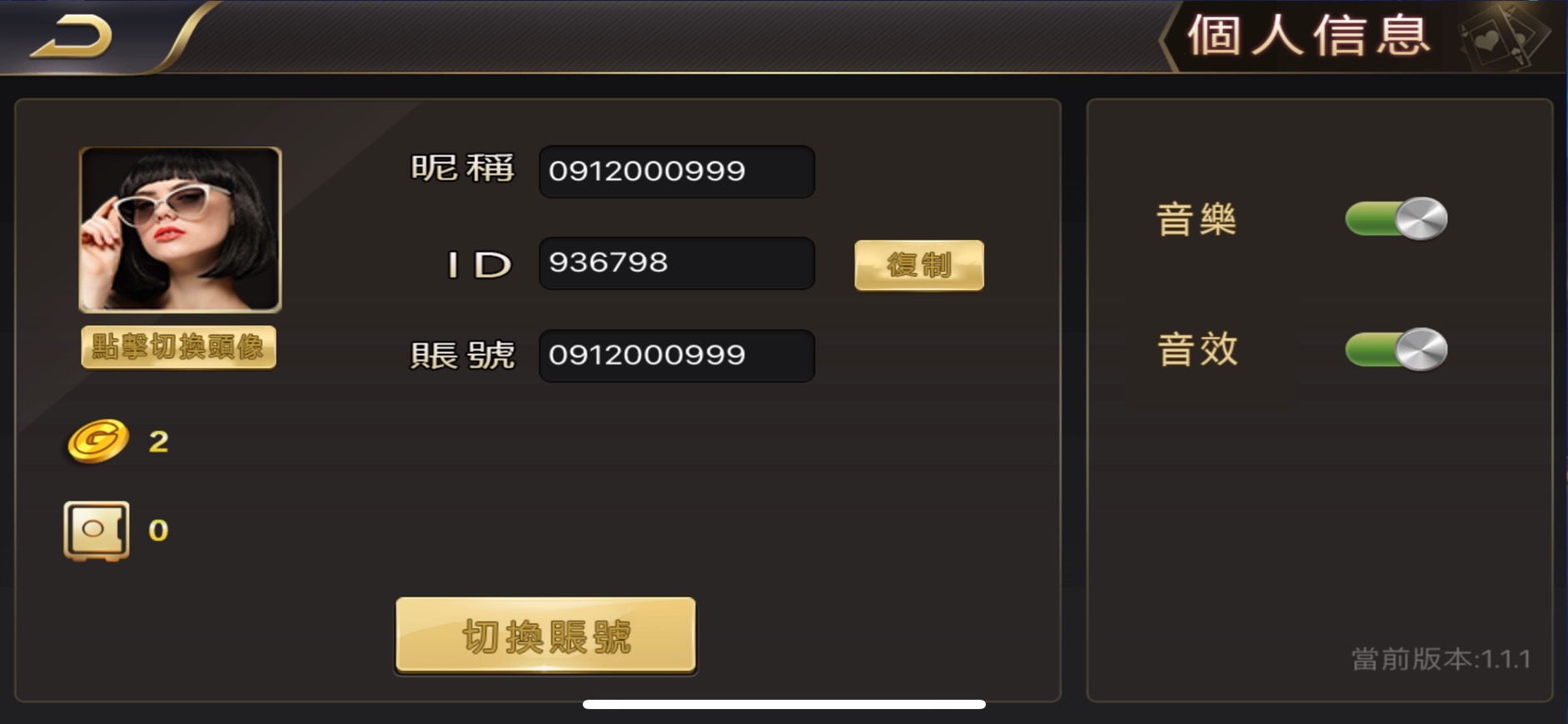Click the gold G coin icon
Image resolution: width=1568 pixels, height=724 pixels.
pyautogui.click(x=98, y=441)
